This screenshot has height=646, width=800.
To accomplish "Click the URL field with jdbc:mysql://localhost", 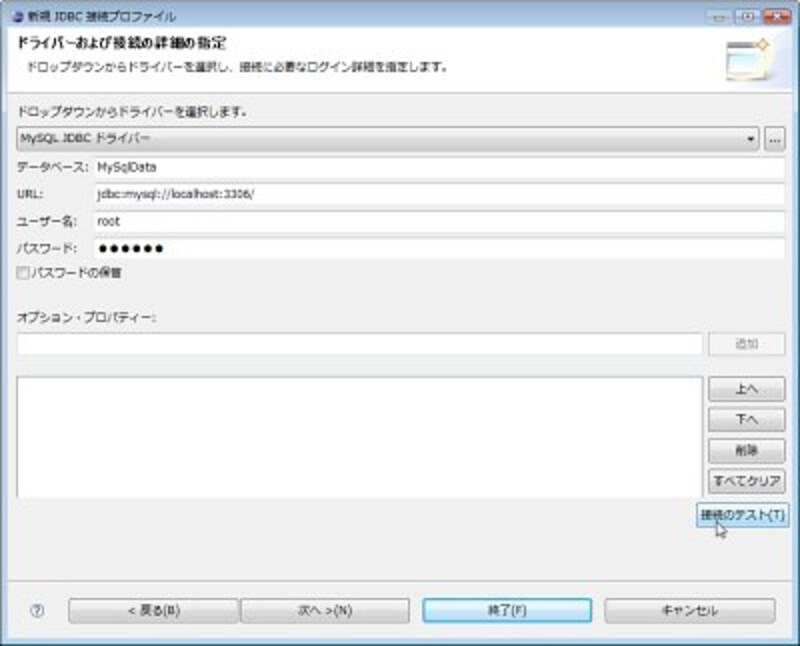I will click(439, 194).
